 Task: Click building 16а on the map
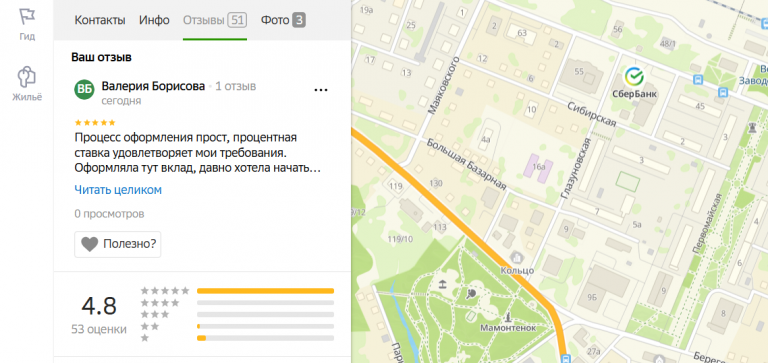(x=539, y=168)
